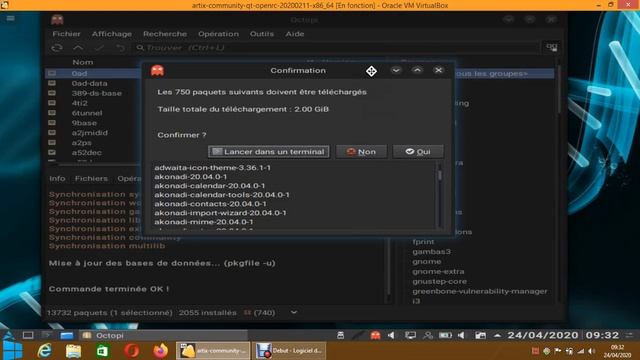The height and width of the screenshot is (360, 640).
Task: Click the Octopi sync database toolbar icon
Action: pos(57,48)
